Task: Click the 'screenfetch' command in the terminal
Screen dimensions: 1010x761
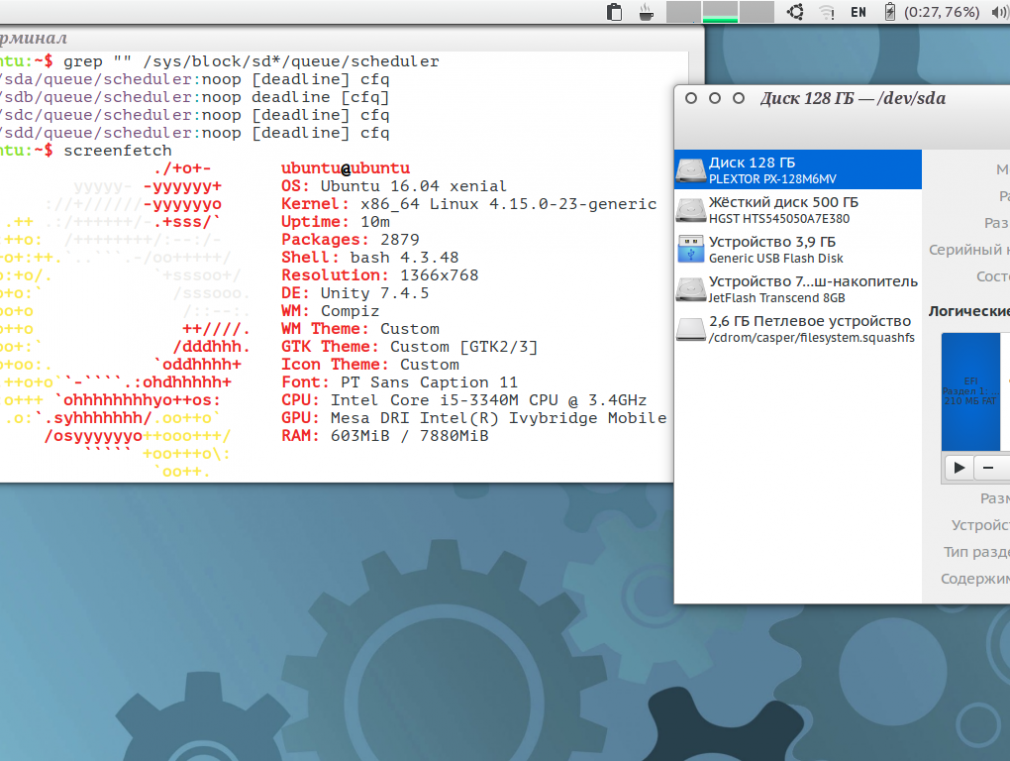Action: [x=117, y=151]
